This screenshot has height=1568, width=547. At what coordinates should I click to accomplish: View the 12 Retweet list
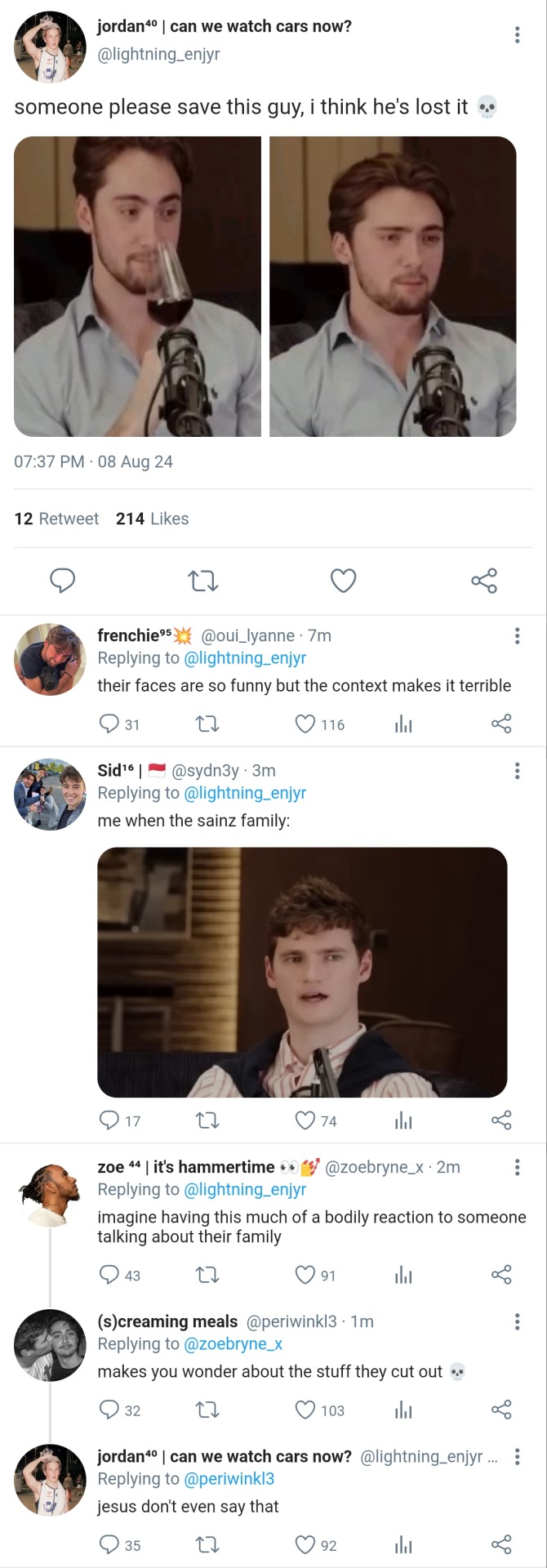pyautogui.click(x=56, y=519)
